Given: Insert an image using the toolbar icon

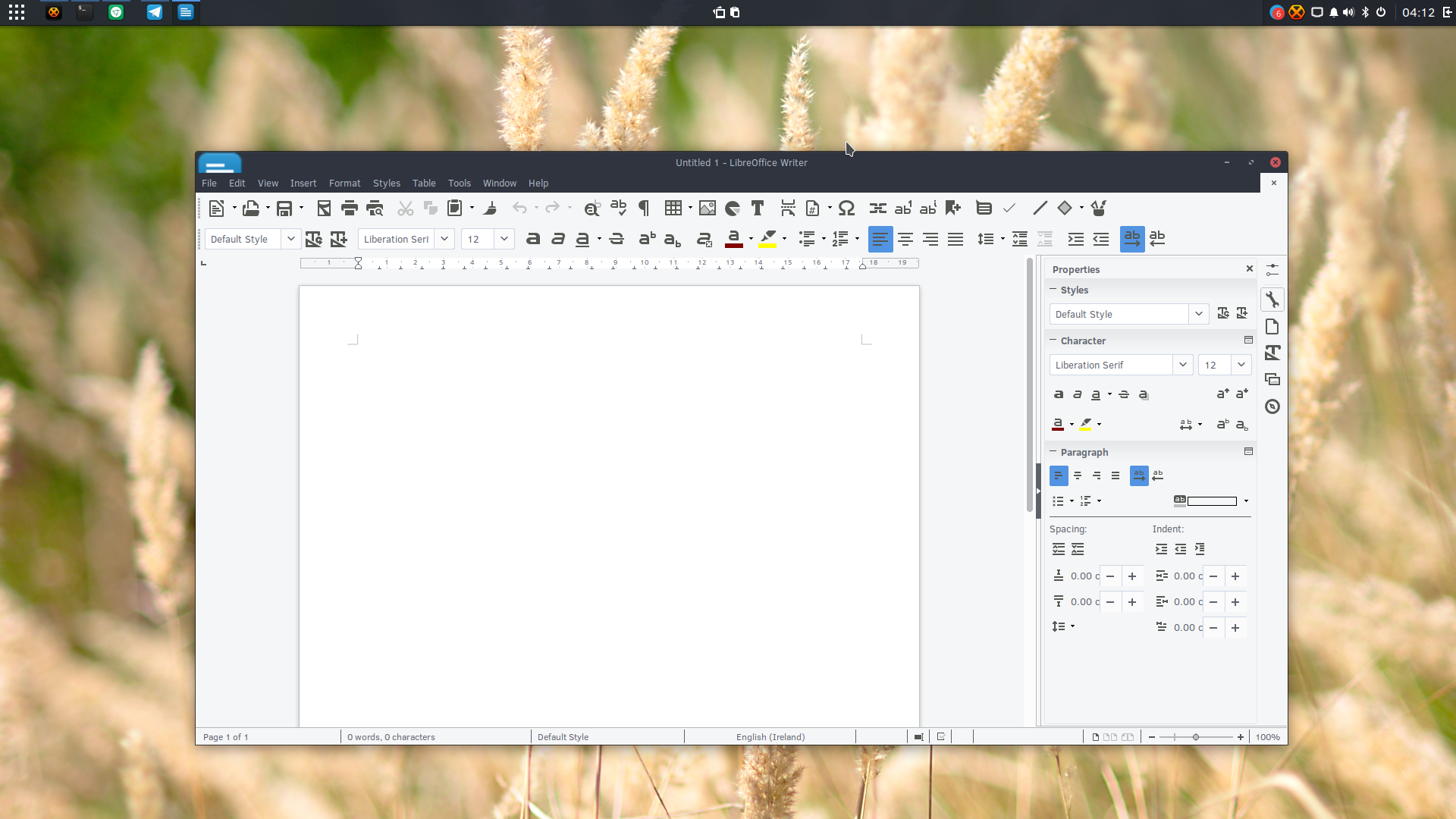Looking at the screenshot, I should [708, 208].
